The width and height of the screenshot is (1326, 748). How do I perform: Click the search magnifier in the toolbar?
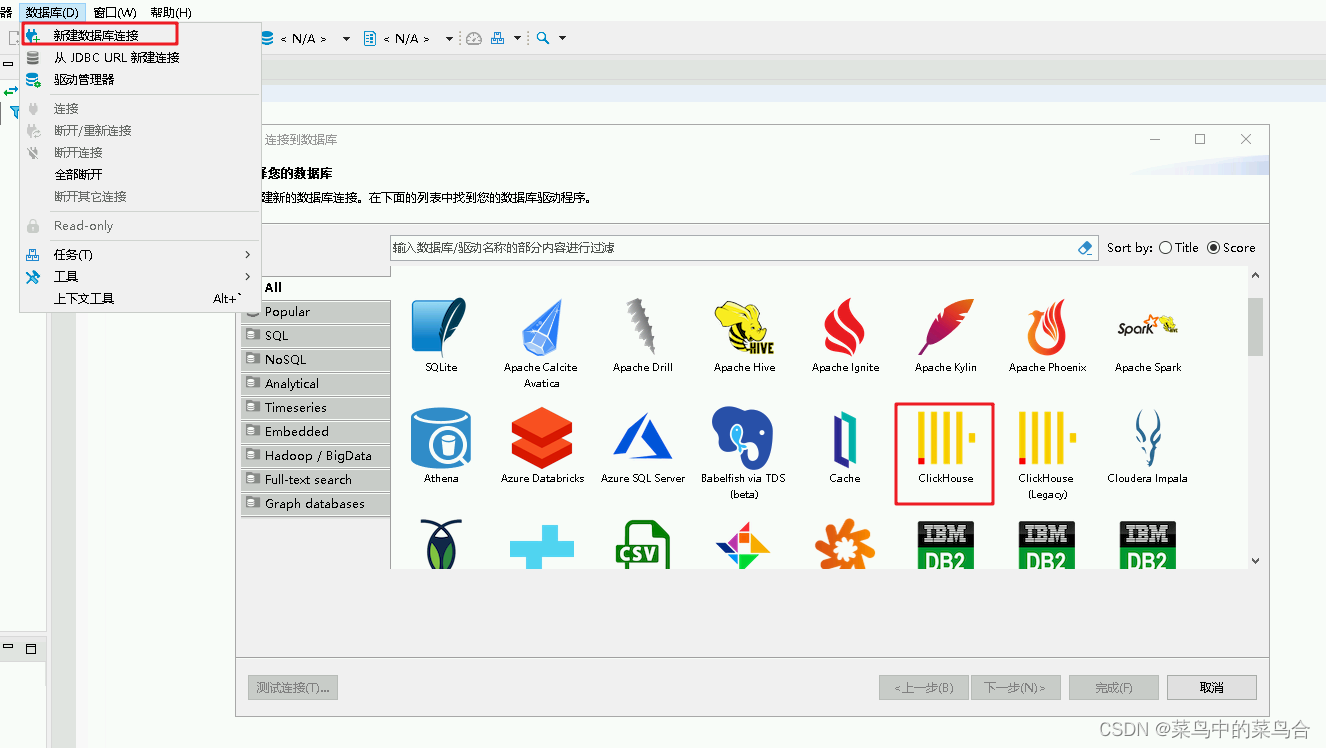[x=543, y=38]
